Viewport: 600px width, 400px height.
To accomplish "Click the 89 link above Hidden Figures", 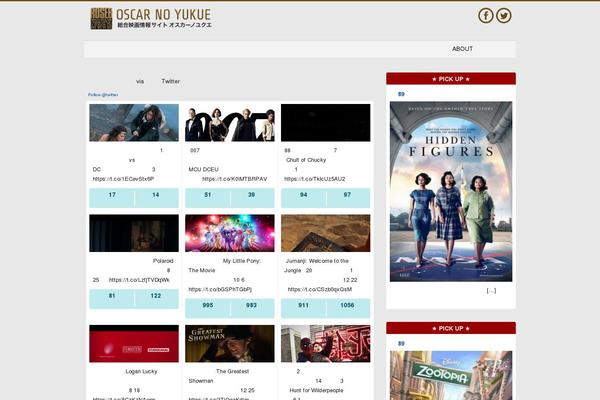I will point(401,94).
